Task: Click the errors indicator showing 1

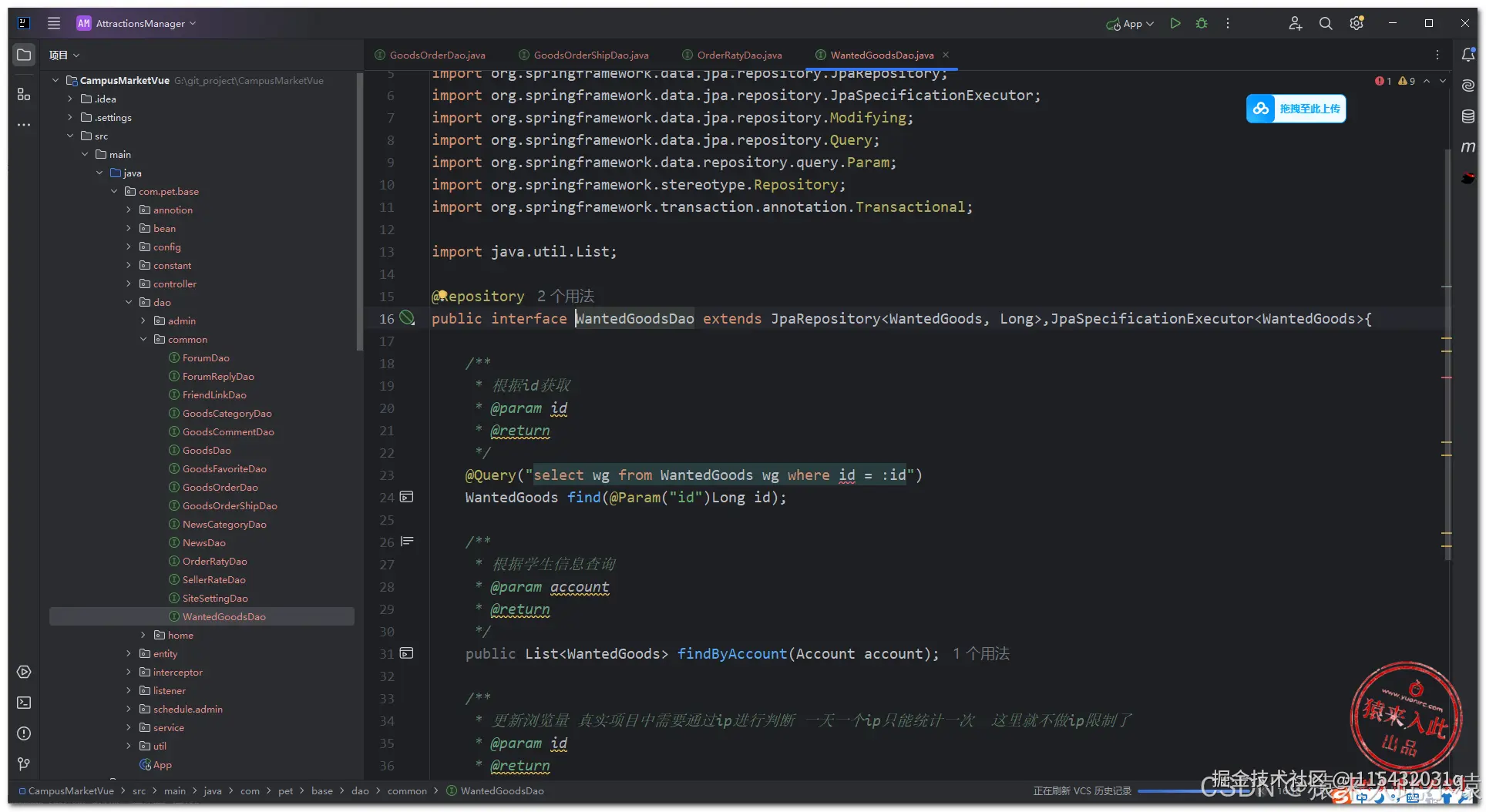Action: [x=1383, y=81]
